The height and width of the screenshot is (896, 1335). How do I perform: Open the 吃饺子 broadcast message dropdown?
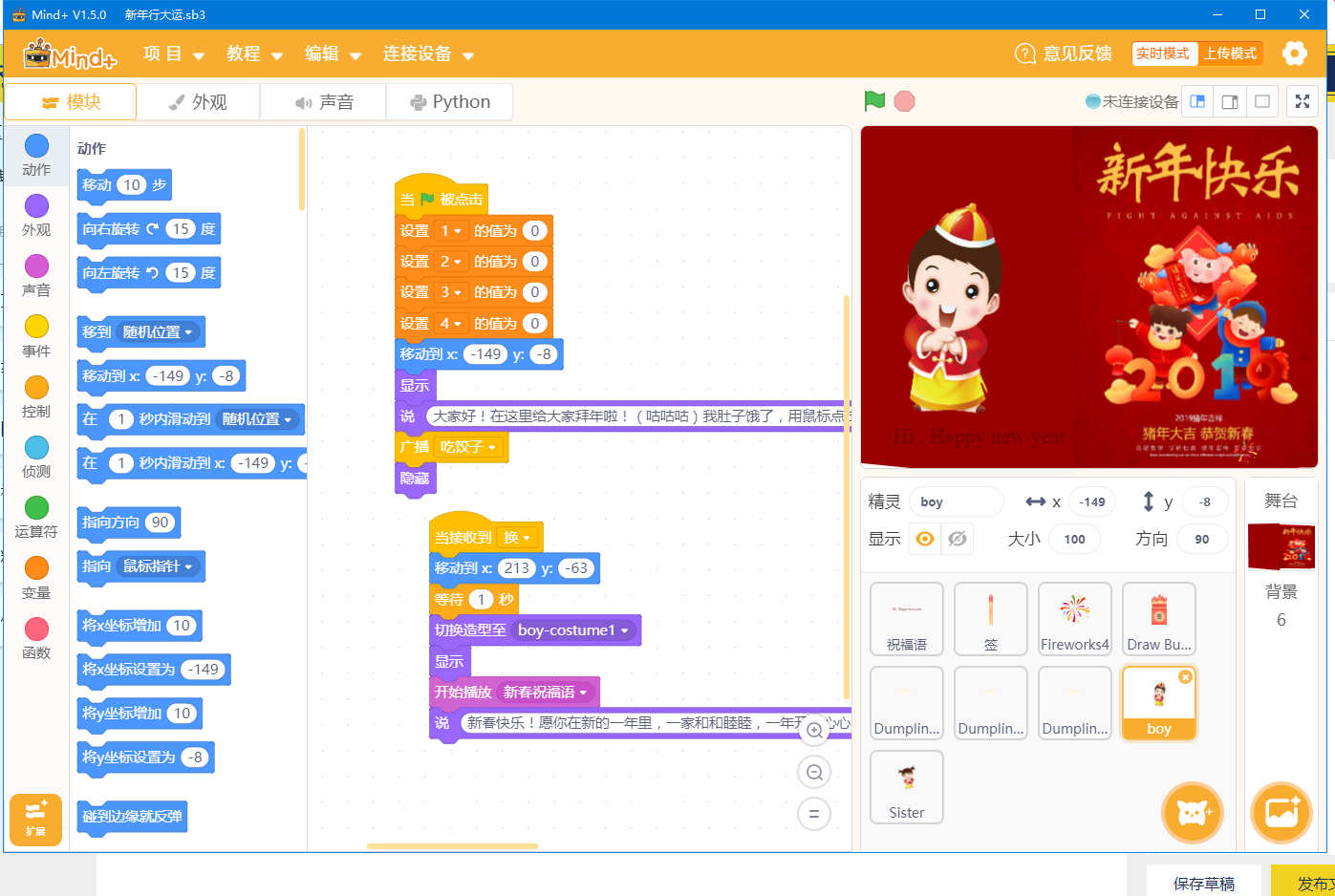pos(468,447)
